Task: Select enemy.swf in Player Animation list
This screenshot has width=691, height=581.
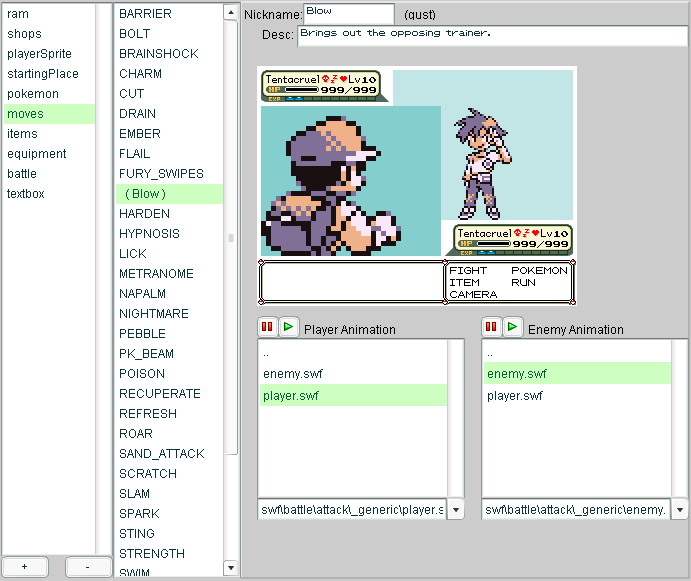Action: (293, 374)
